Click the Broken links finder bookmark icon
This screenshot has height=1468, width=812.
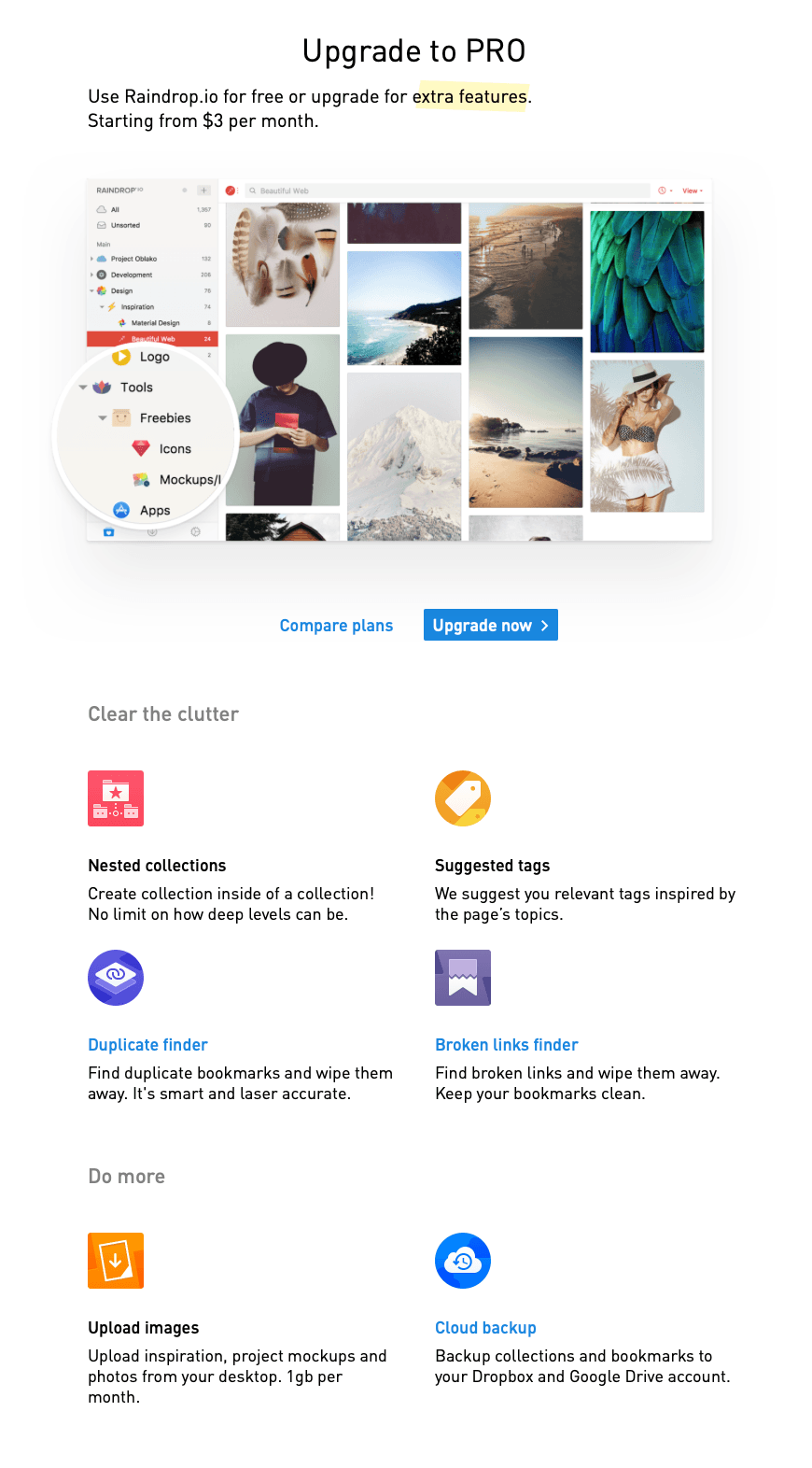pos(463,978)
